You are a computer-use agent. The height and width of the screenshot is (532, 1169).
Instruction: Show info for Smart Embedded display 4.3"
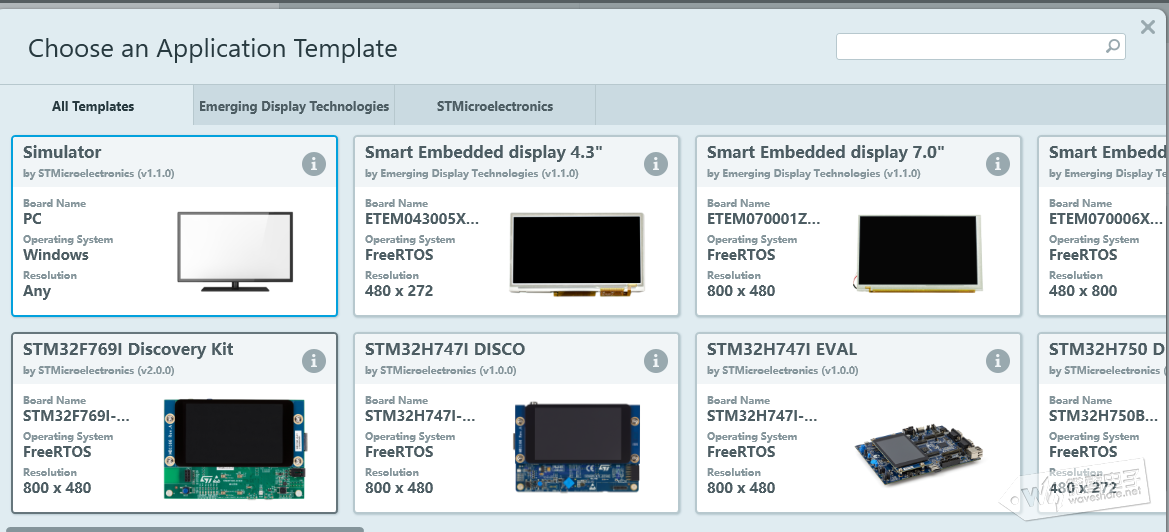click(x=655, y=164)
